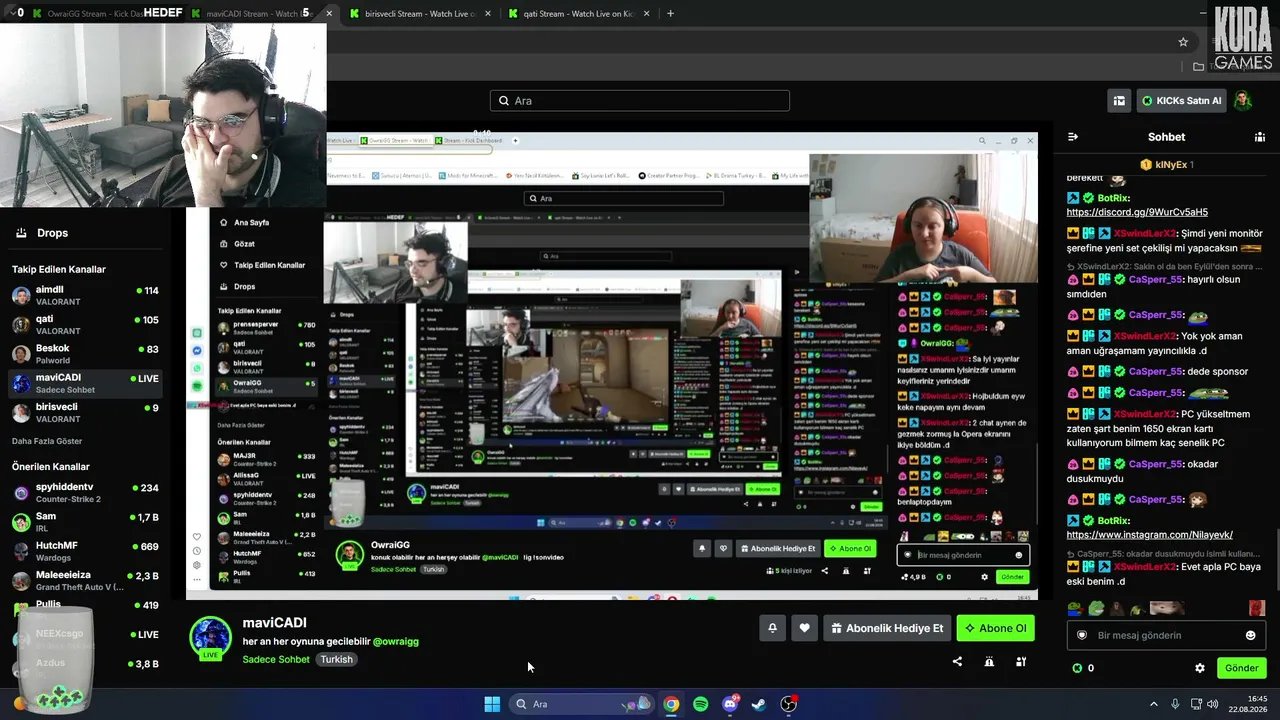Expand followed channels with Daha Fazla Göster

[47, 441]
